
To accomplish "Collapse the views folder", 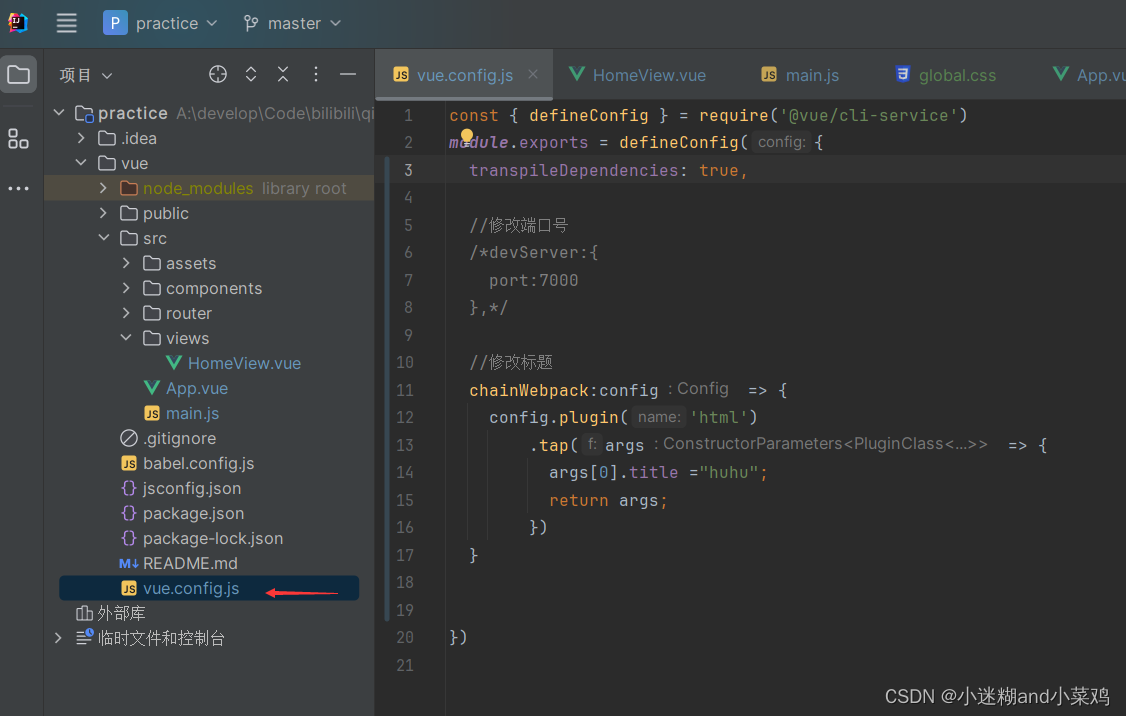I will [126, 338].
